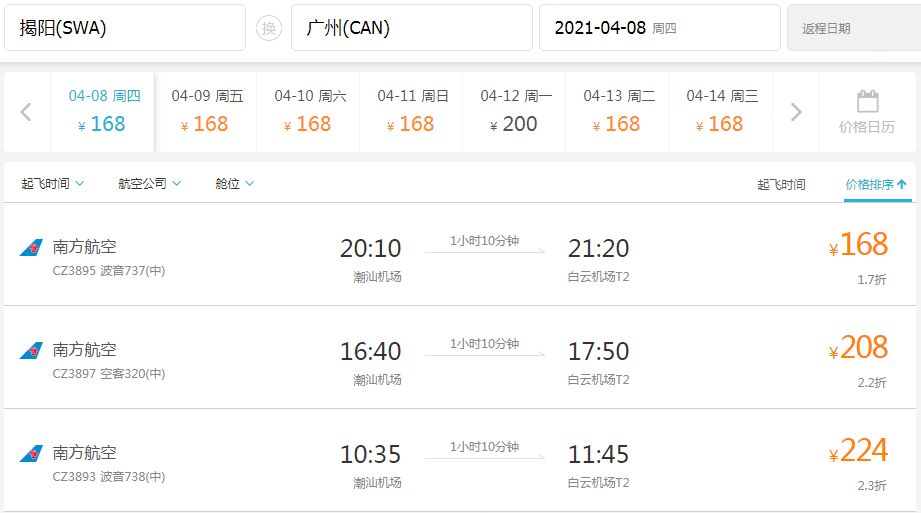Show previous week of dates
Screen dimensions: 921x513
point(26,112)
